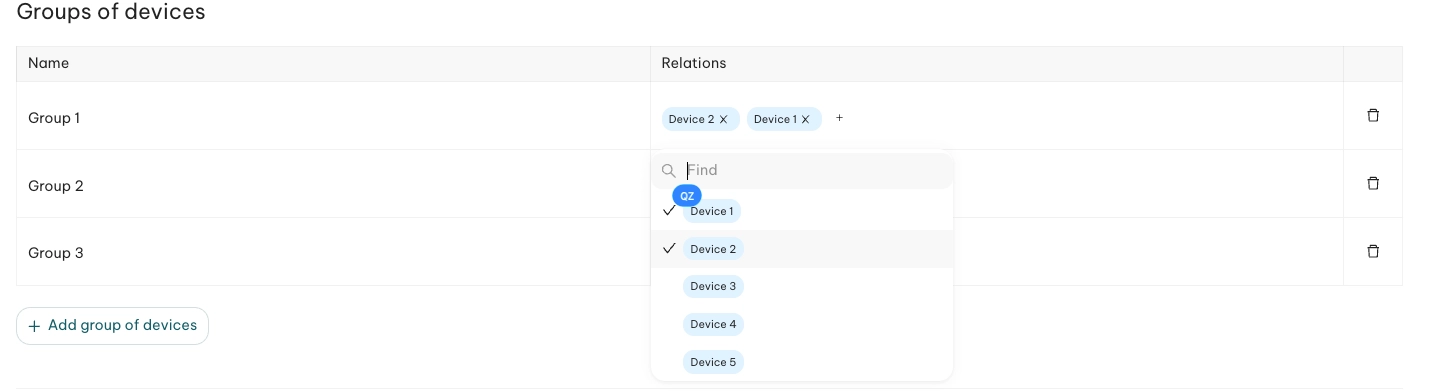Select Device 4 in dropdown list
The height and width of the screenshot is (391, 1436).
click(802, 324)
